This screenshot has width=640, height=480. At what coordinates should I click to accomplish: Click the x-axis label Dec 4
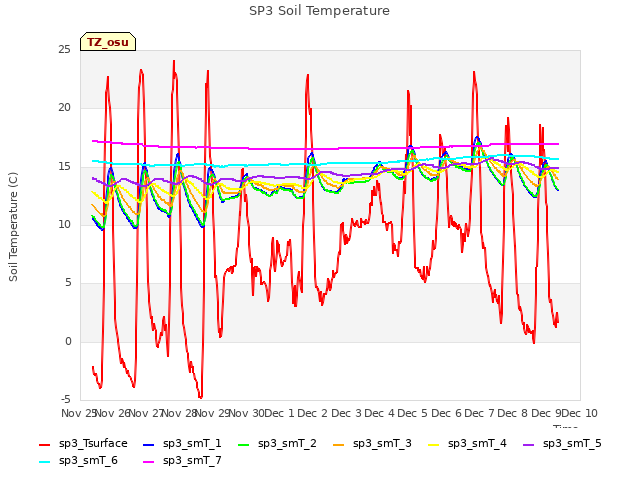coord(379,413)
